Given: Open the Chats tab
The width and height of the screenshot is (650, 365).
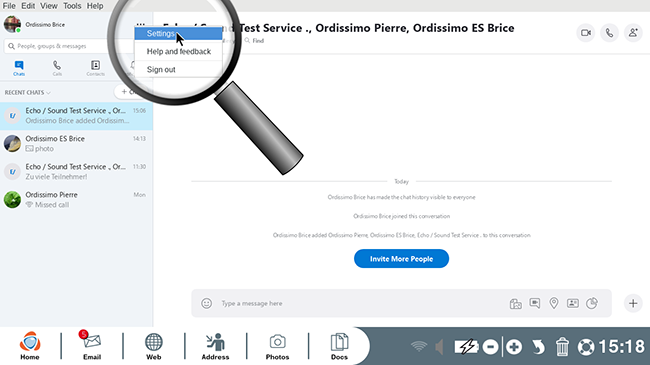Looking at the screenshot, I should pos(19,68).
